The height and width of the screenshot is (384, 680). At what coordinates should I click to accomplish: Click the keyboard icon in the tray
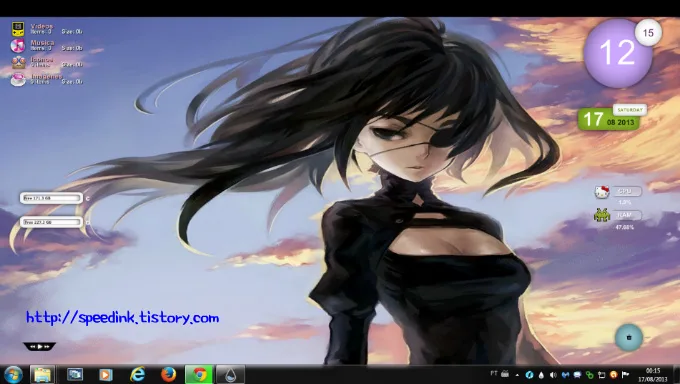pyautogui.click(x=505, y=374)
